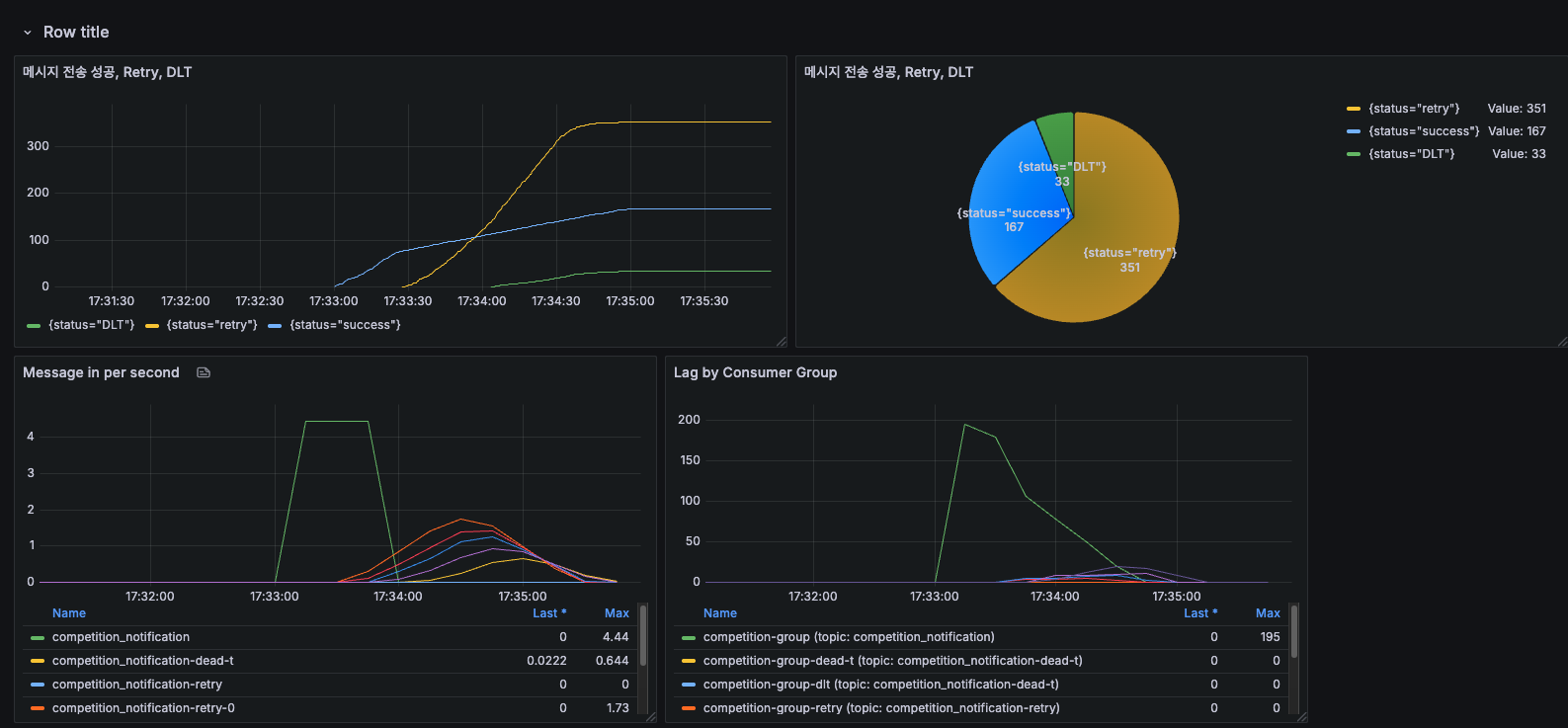Toggle the retry series in the line chart legend
The image size is (1568, 728).
[x=202, y=325]
